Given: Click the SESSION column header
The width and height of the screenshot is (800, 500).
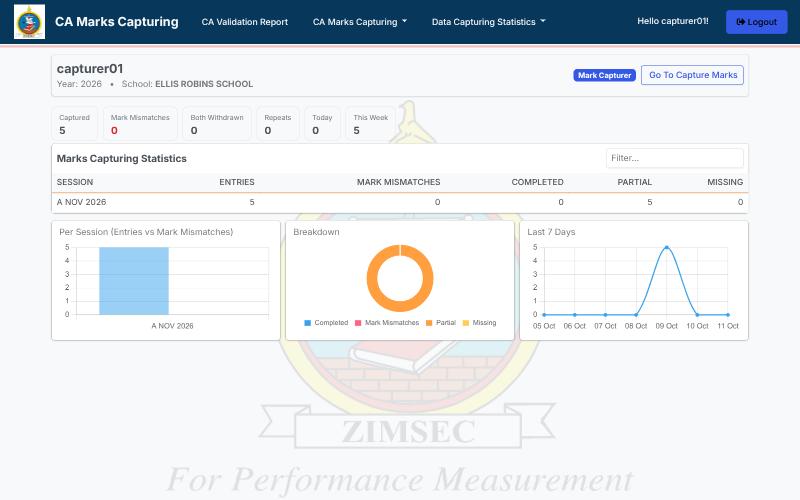Looking at the screenshot, I should tap(75, 182).
